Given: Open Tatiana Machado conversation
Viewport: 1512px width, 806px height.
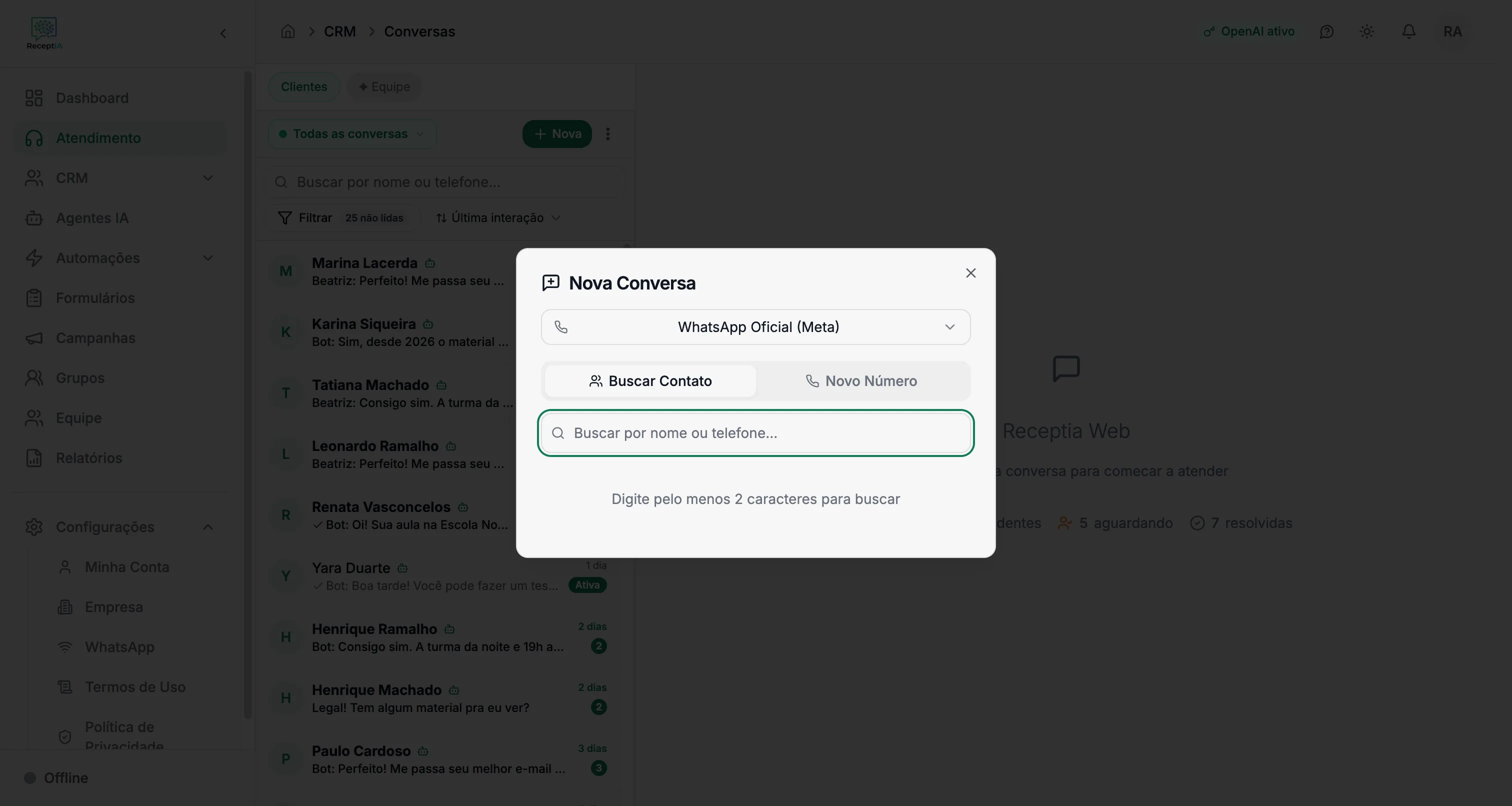Looking at the screenshot, I should [x=392, y=393].
